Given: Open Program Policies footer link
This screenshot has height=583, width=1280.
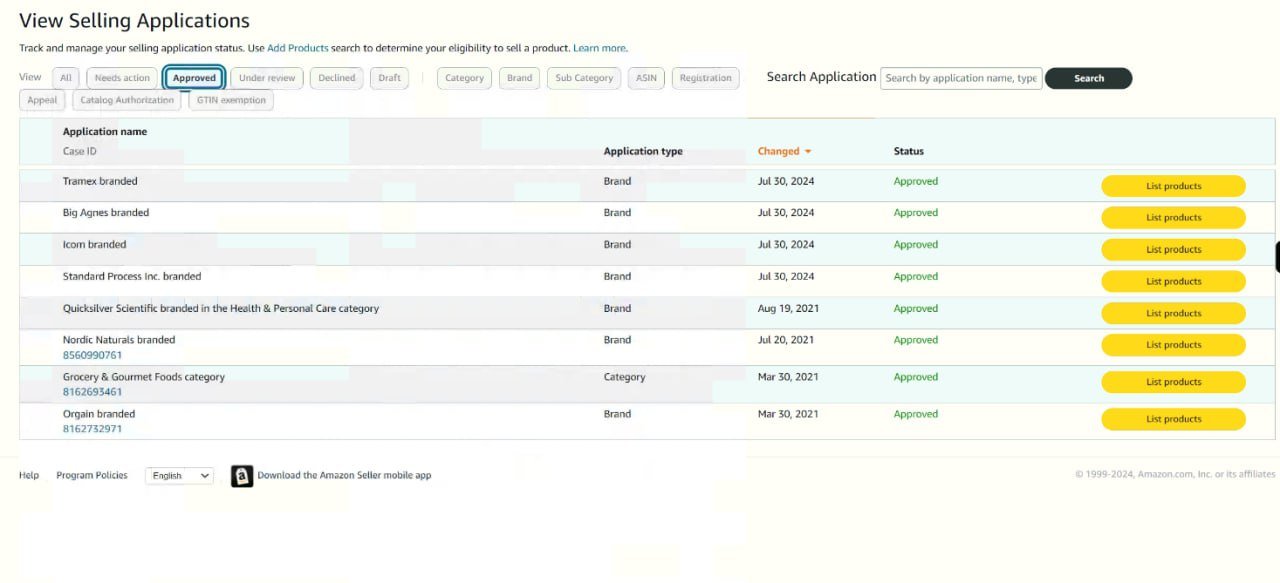Looking at the screenshot, I should click(x=92, y=475).
